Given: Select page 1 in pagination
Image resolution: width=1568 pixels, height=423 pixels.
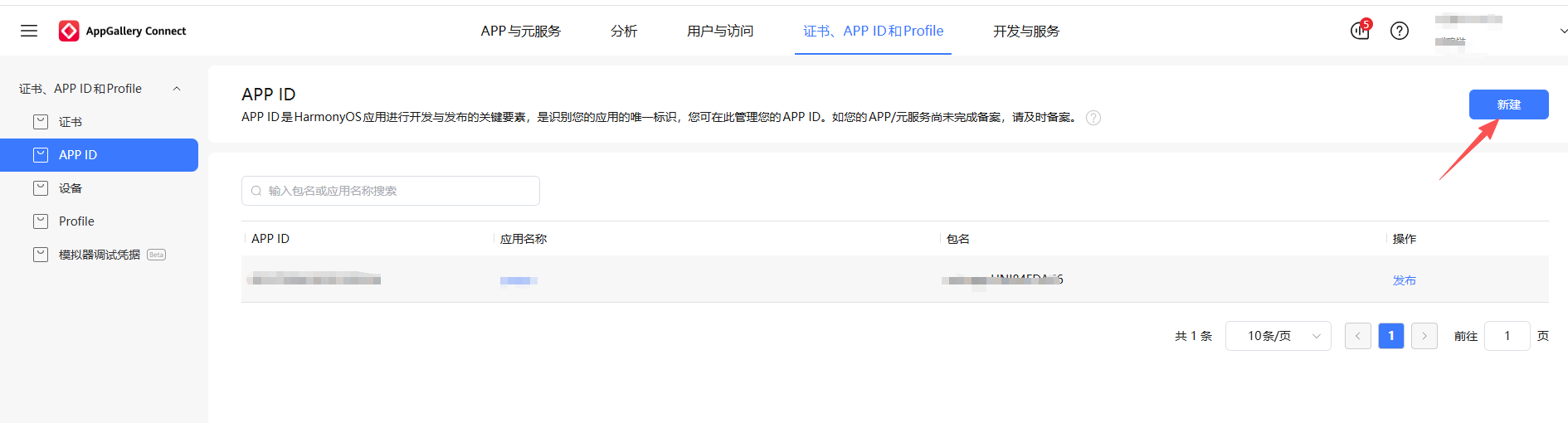Looking at the screenshot, I should click(x=1390, y=336).
